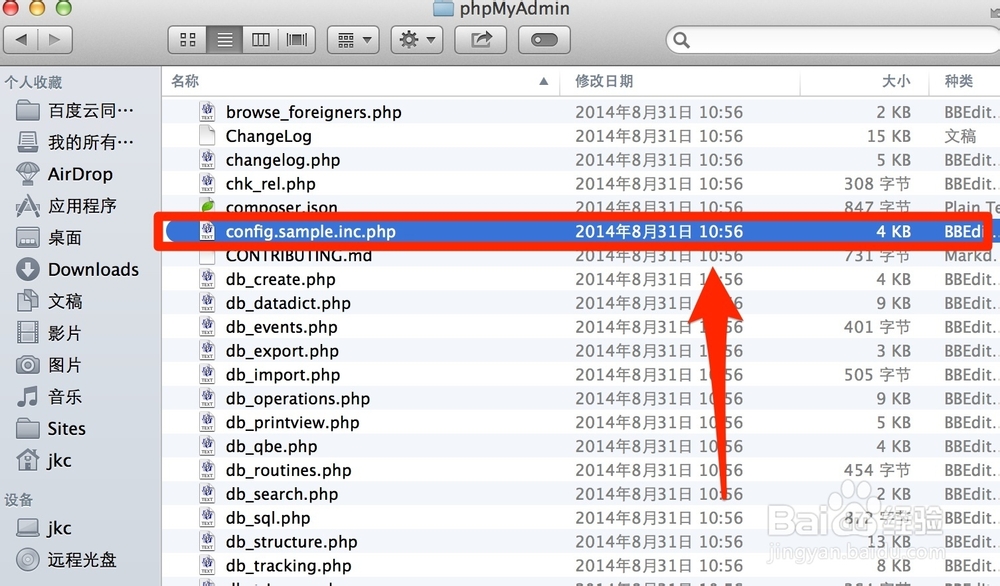The width and height of the screenshot is (1000, 586).
Task: Go back with the left navigation arrow
Action: coord(21,40)
